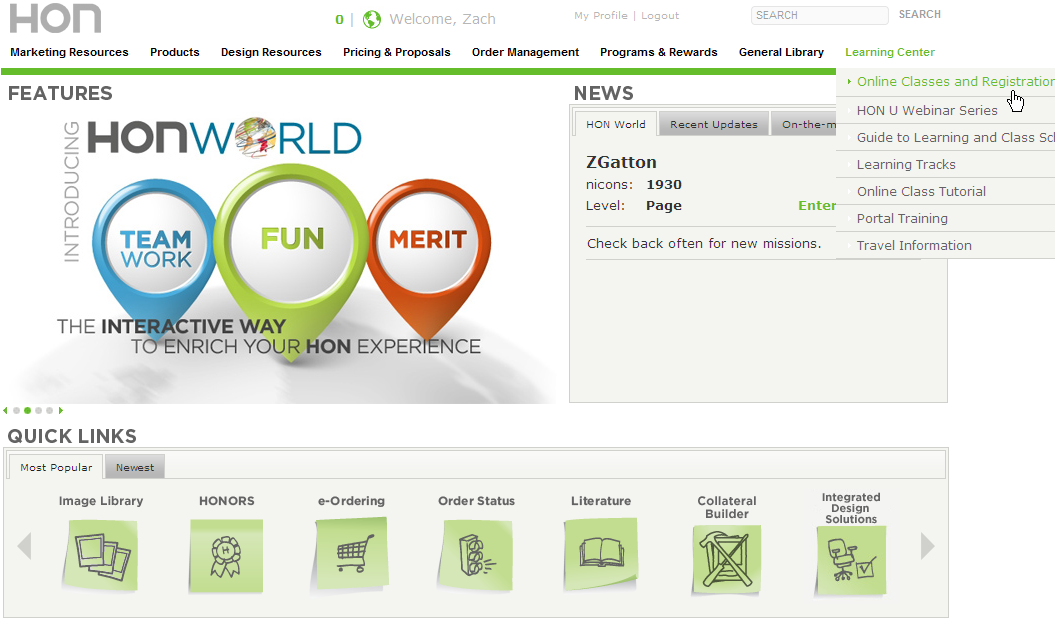Click the green globe icon beside Welcome
The width and height of the screenshot is (1055, 633).
[371, 20]
